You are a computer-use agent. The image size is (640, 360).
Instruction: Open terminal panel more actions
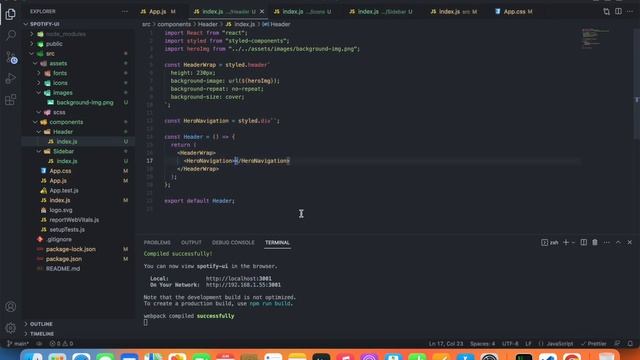point(607,242)
